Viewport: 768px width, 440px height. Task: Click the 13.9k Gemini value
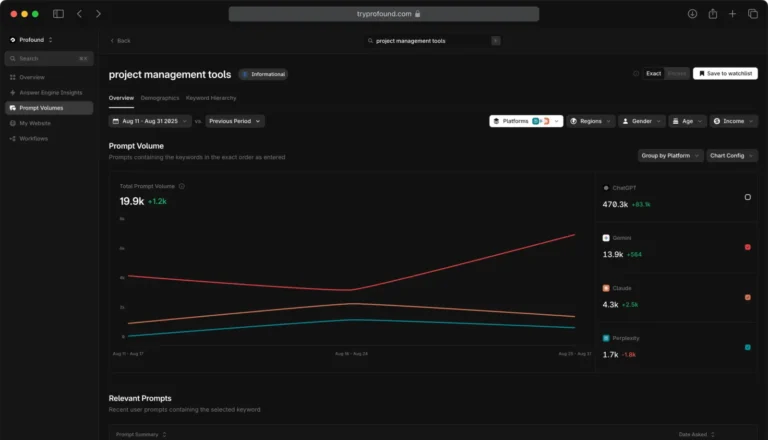click(613, 254)
